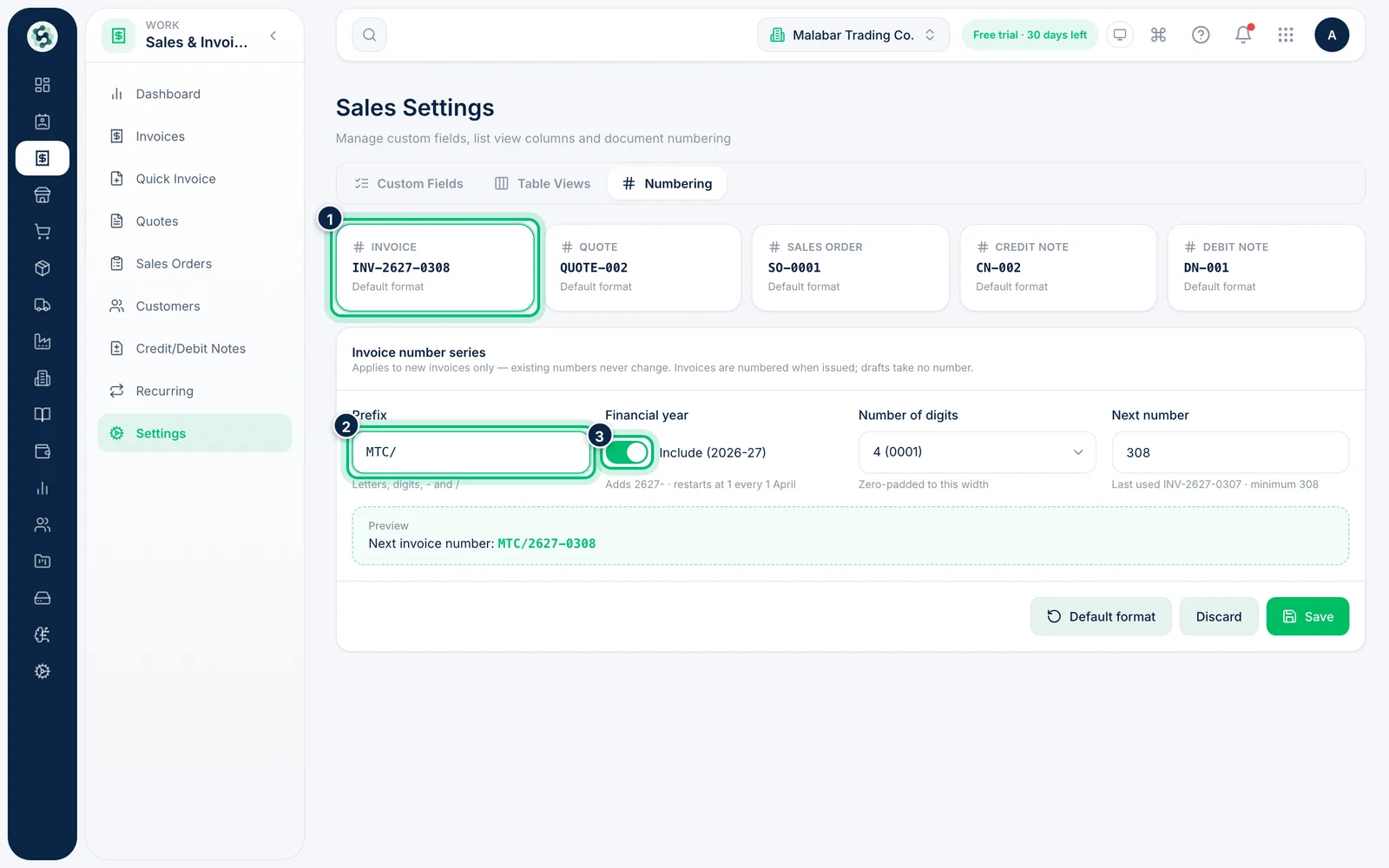Viewport: 1389px width, 868px height.
Task: Open the shopping cart module icon
Action: click(43, 232)
